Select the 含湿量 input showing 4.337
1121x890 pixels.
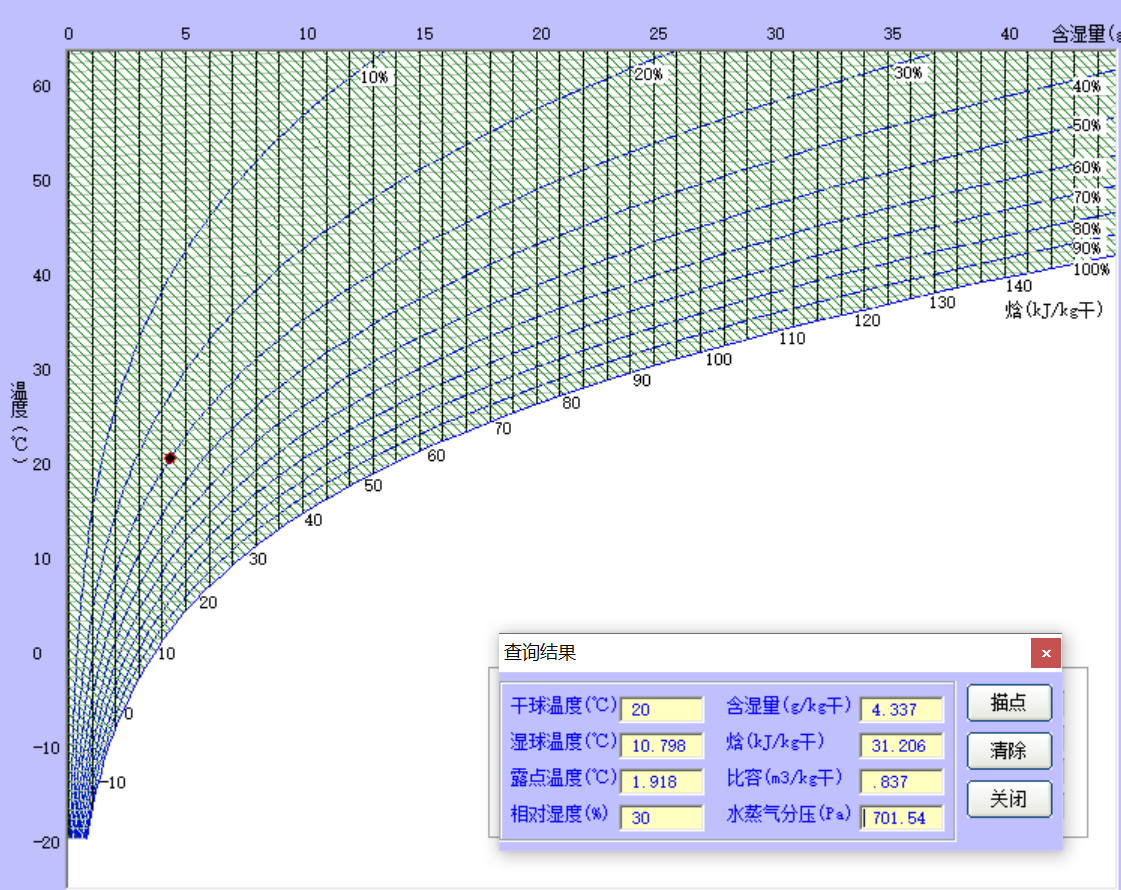[x=901, y=709]
